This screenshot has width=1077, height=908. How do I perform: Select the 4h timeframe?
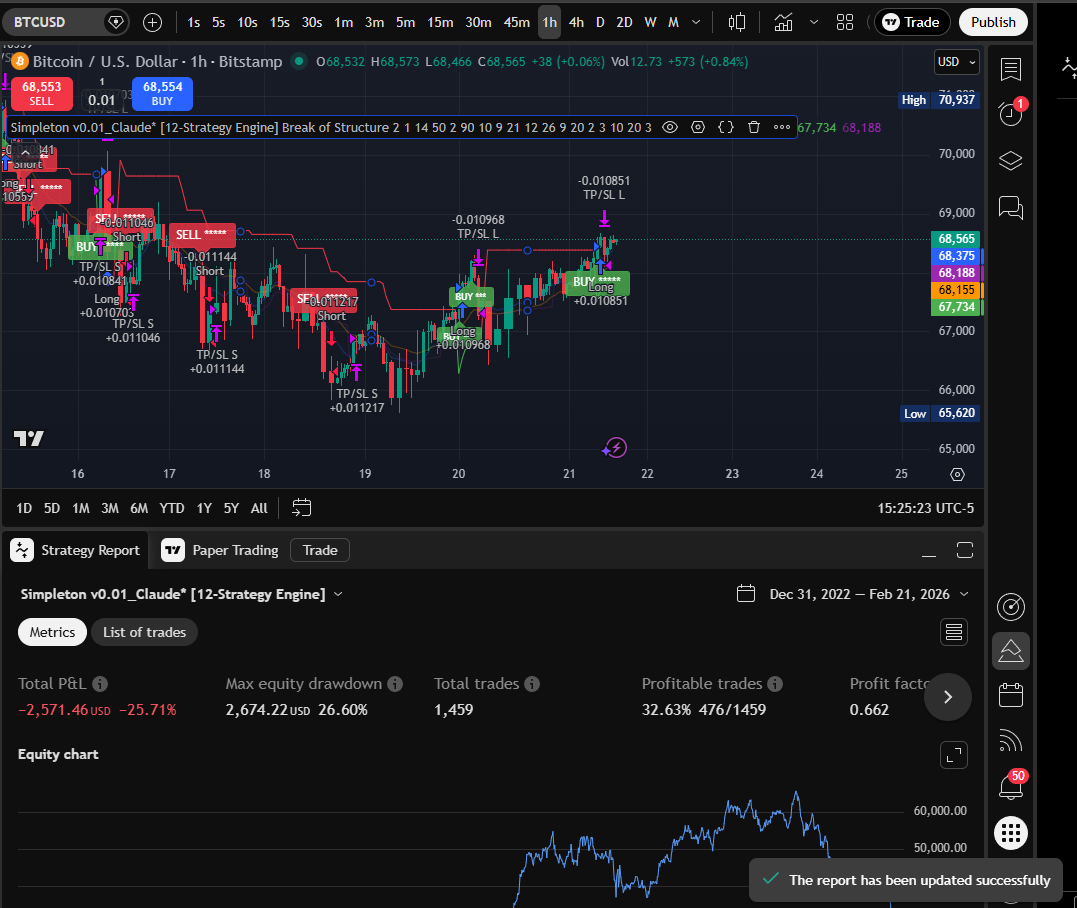pos(576,21)
